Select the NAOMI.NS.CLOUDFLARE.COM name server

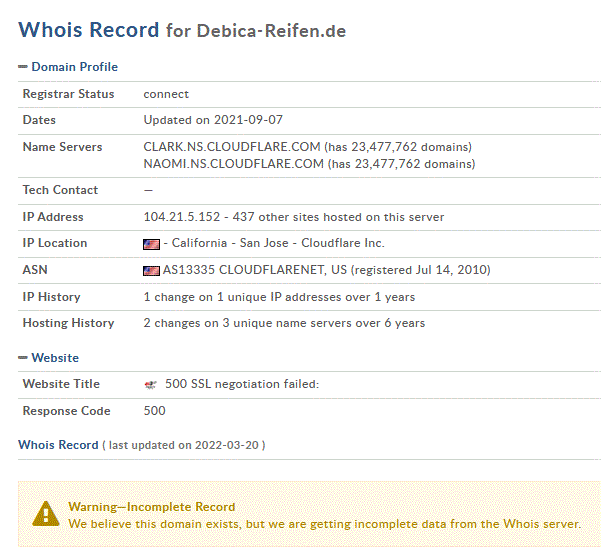(x=233, y=164)
